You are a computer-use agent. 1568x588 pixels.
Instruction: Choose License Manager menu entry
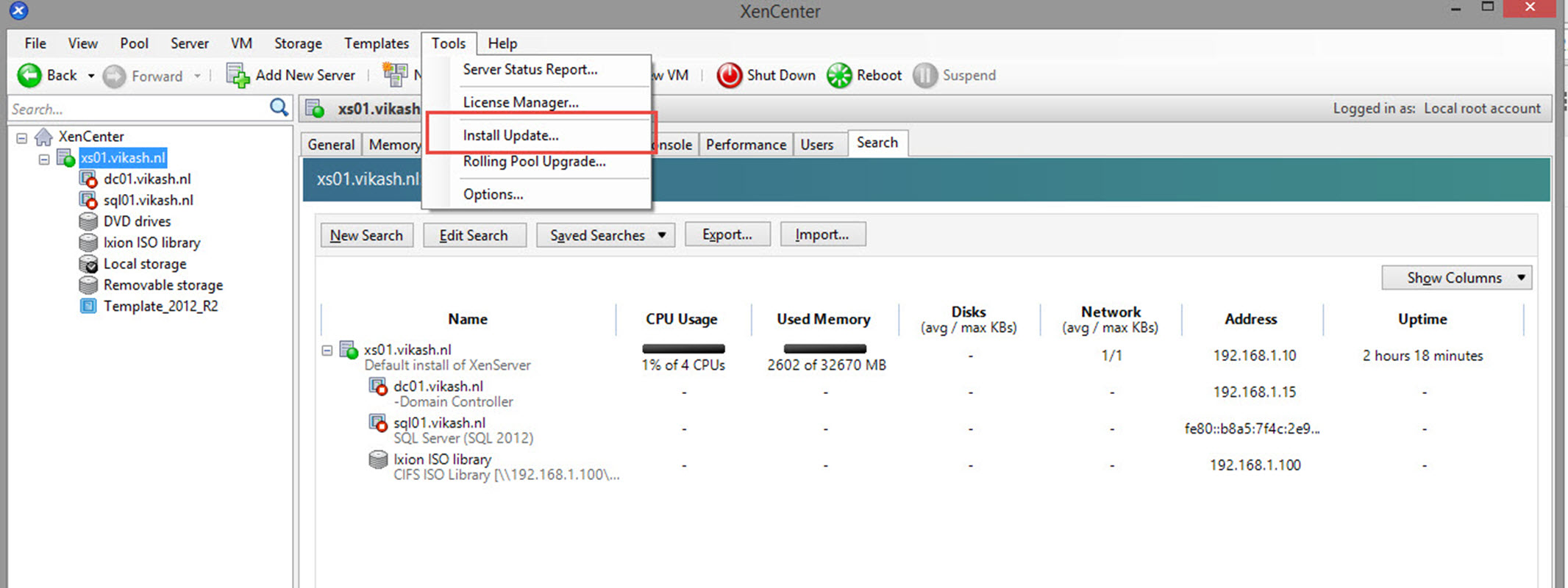tap(538, 102)
